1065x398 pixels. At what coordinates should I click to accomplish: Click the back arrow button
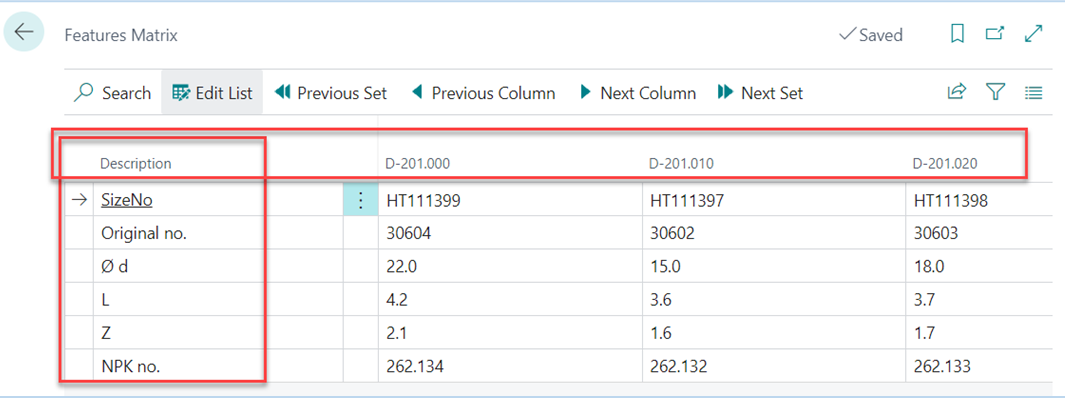pos(24,32)
